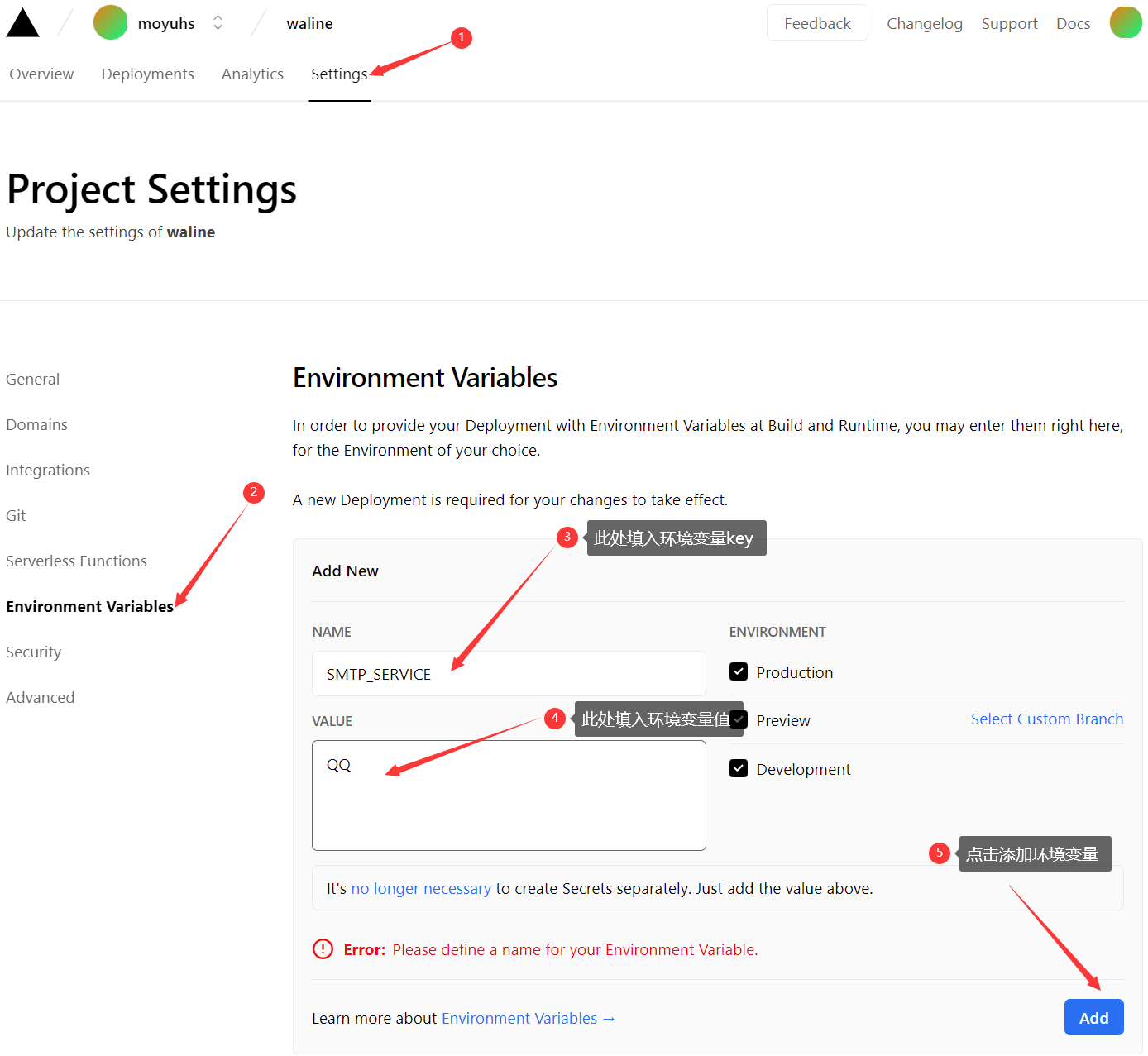Viewport: 1148px width, 1056px height.
Task: Select Serverless Functions in the sidebar
Action: click(x=76, y=561)
